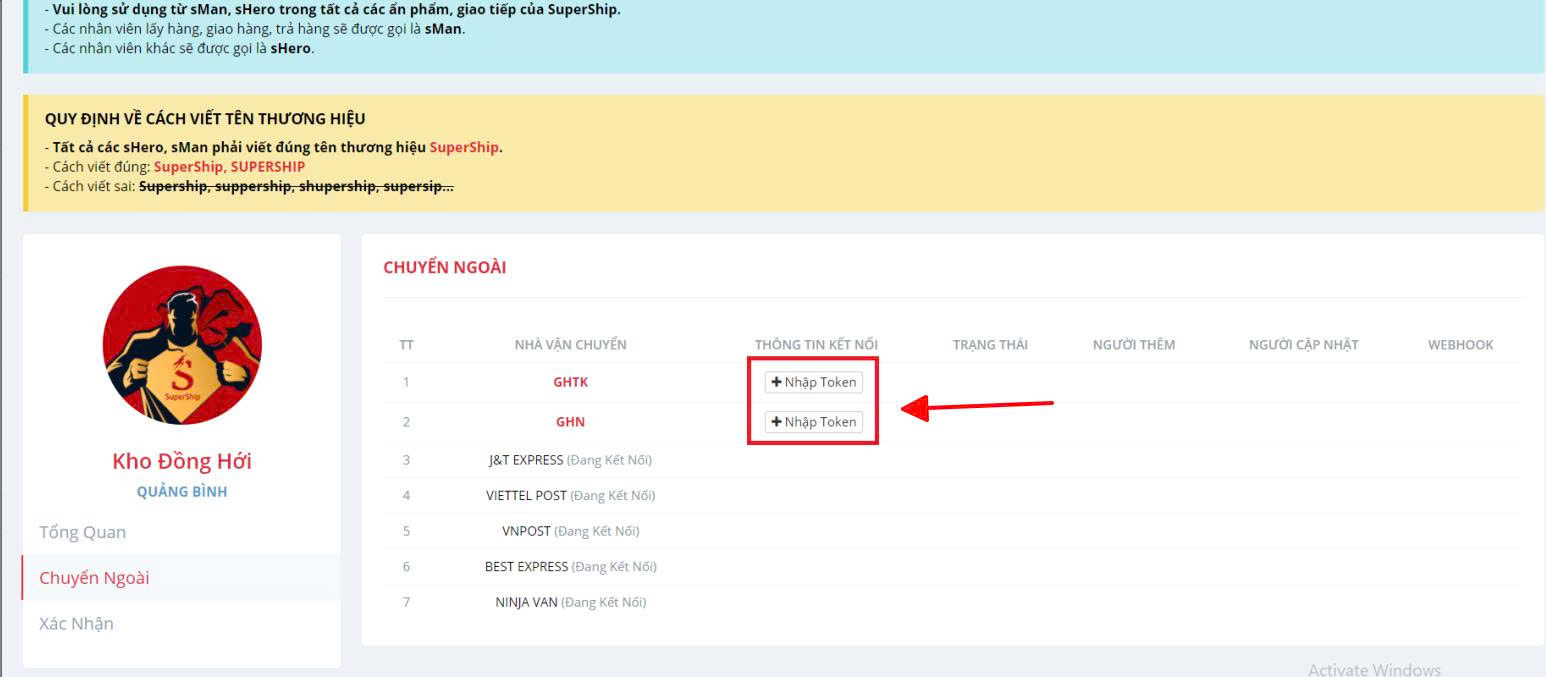Click the J&T EXPRESS row text

click(570, 460)
